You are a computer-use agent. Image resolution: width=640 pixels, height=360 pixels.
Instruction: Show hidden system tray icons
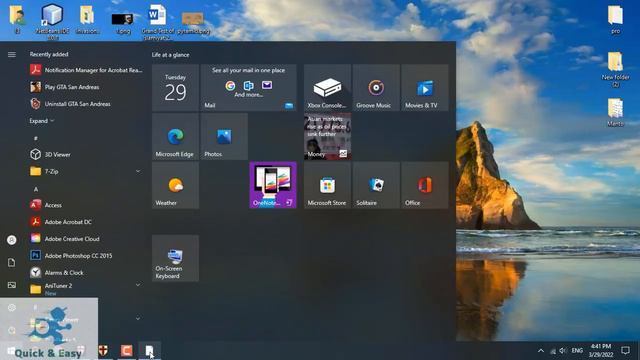click(x=541, y=351)
